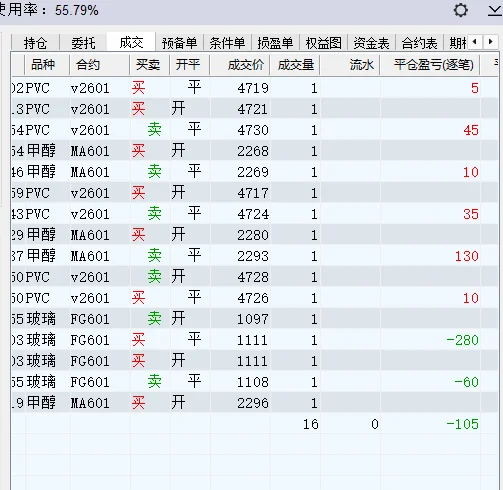Image resolution: width=503 pixels, height=490 pixels.
Task: Click 甲醇 in the 2293 row
Action: 41,256
